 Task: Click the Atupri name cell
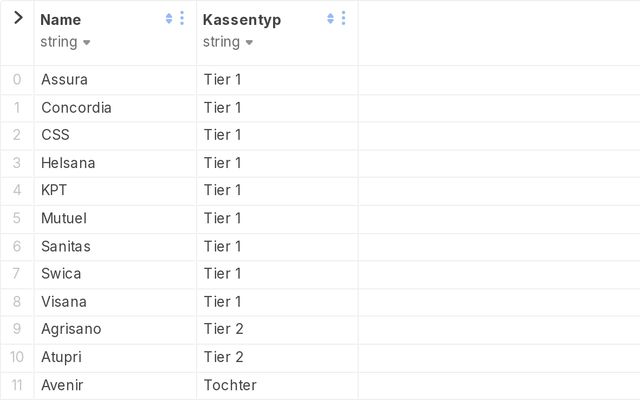coord(61,357)
